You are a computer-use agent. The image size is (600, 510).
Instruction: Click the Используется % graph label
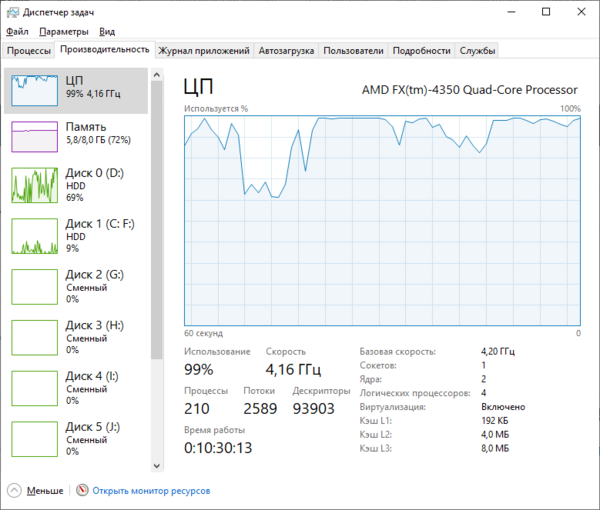tap(216, 109)
